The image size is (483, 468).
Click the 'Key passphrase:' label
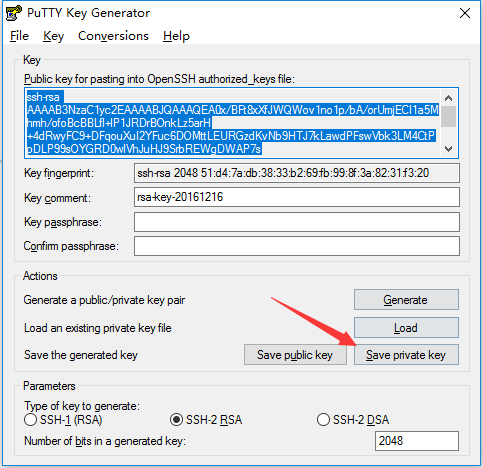pyautogui.click(x=63, y=222)
